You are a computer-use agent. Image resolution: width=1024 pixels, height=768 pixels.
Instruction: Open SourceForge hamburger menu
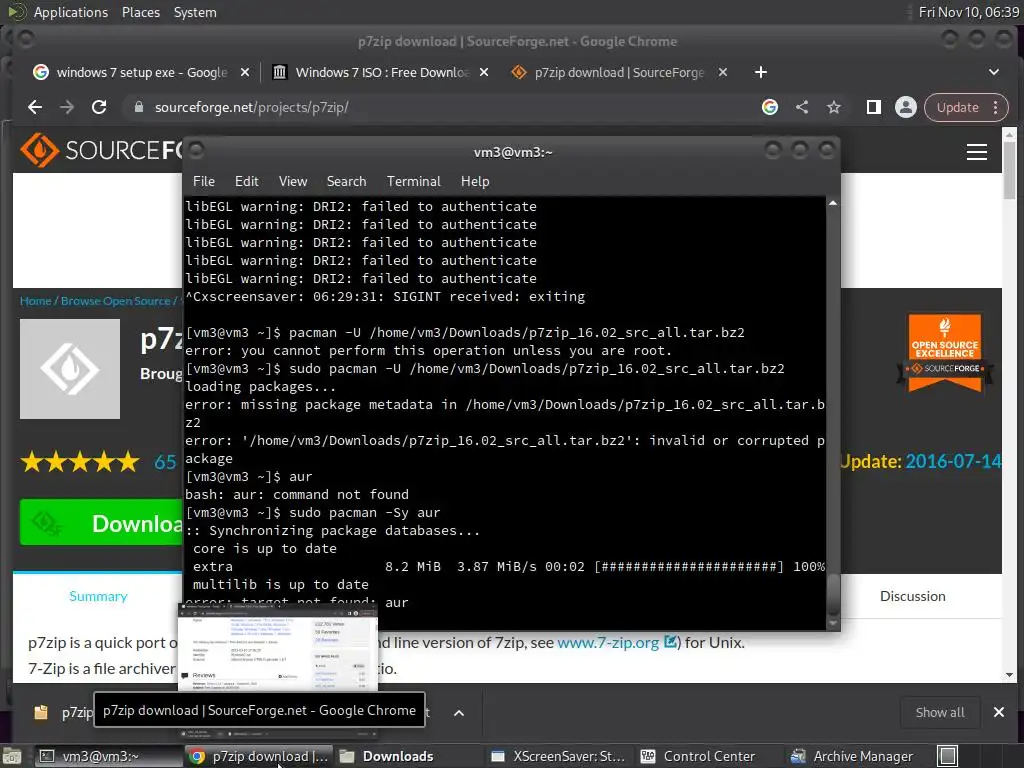click(977, 152)
